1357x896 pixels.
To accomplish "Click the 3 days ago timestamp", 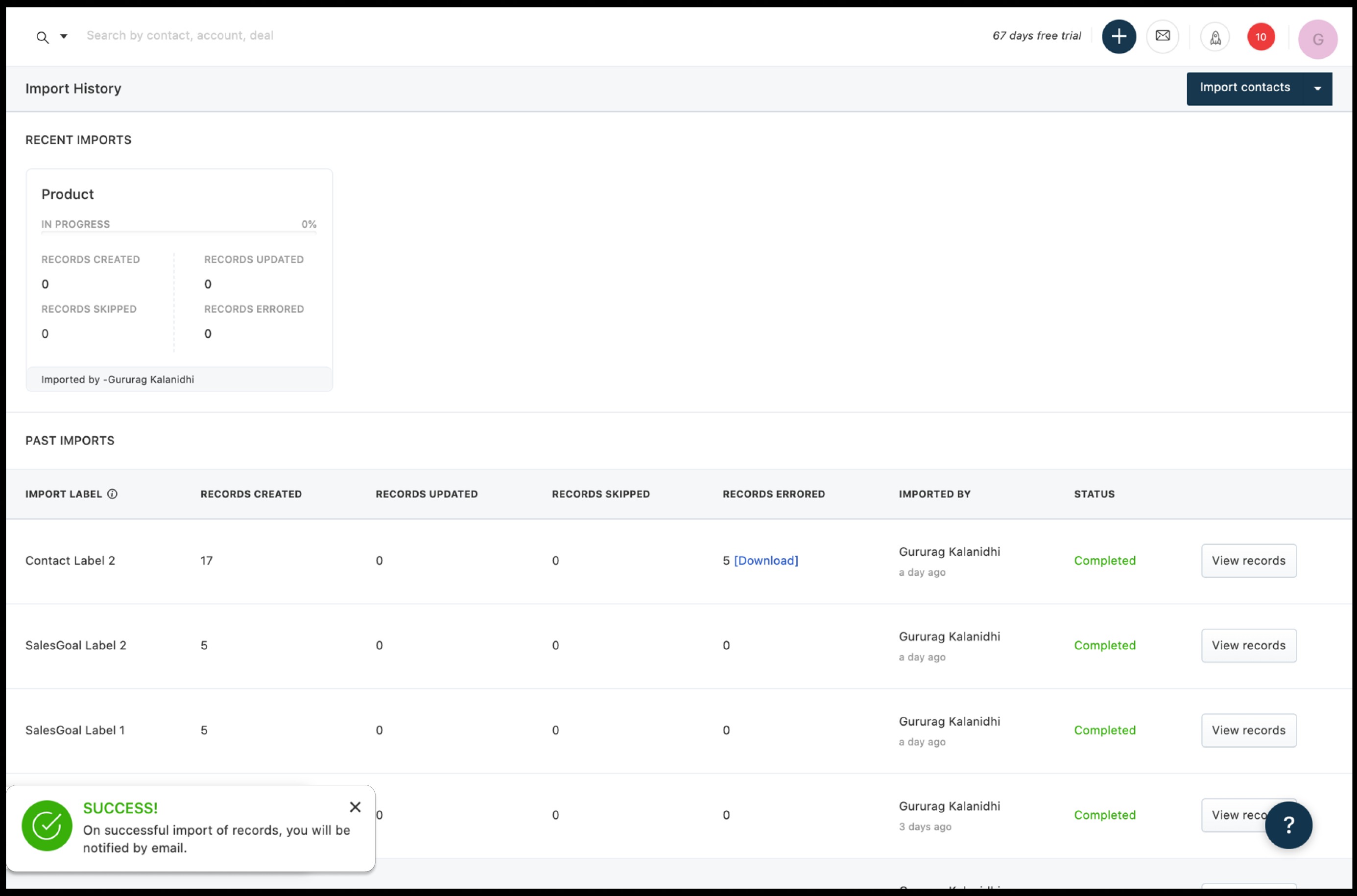I will 925,826.
